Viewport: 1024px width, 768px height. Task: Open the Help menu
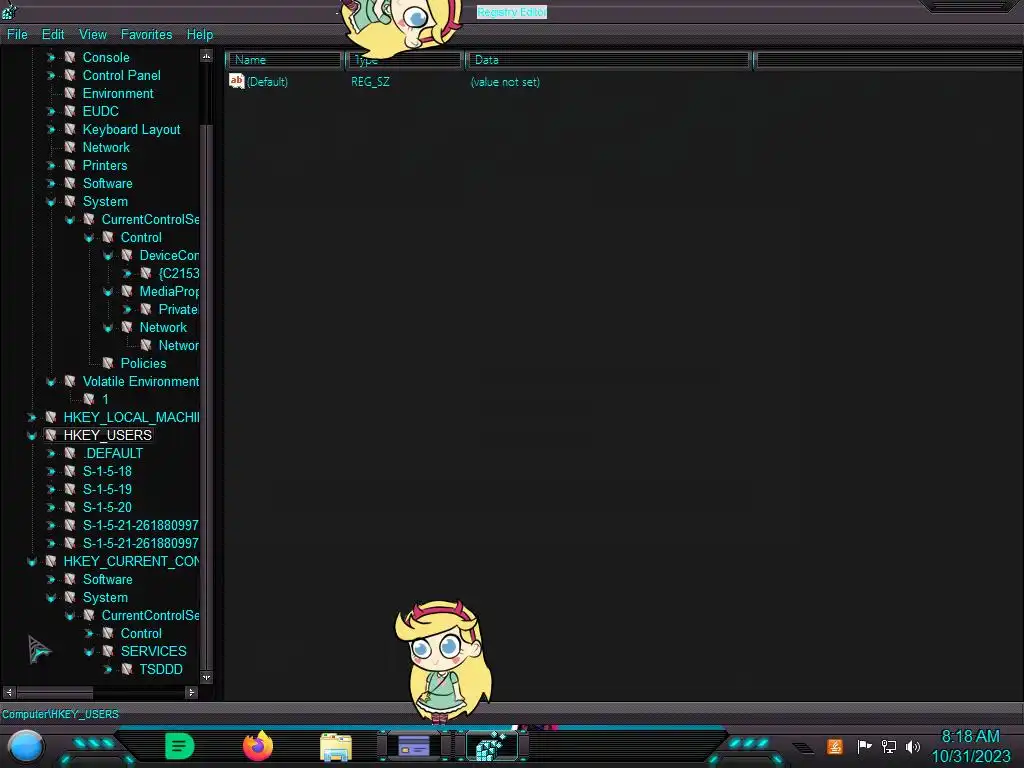pyautogui.click(x=200, y=35)
